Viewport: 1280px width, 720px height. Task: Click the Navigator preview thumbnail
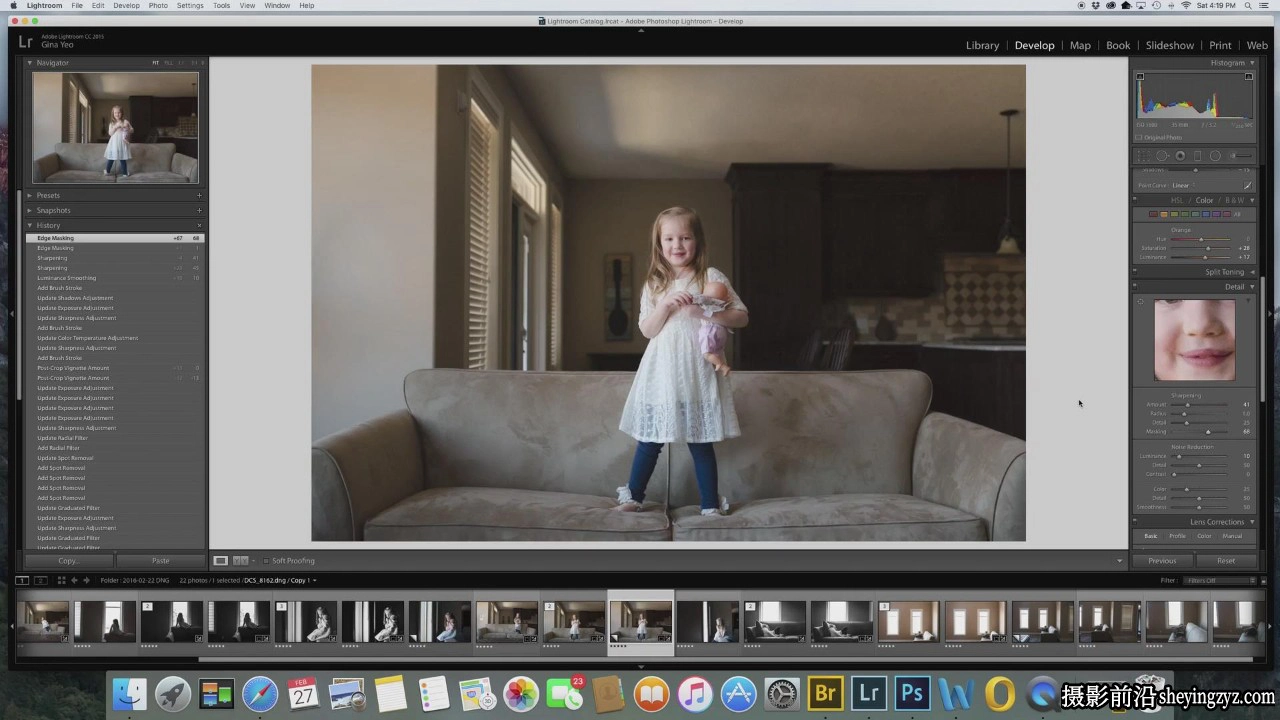tap(115, 127)
